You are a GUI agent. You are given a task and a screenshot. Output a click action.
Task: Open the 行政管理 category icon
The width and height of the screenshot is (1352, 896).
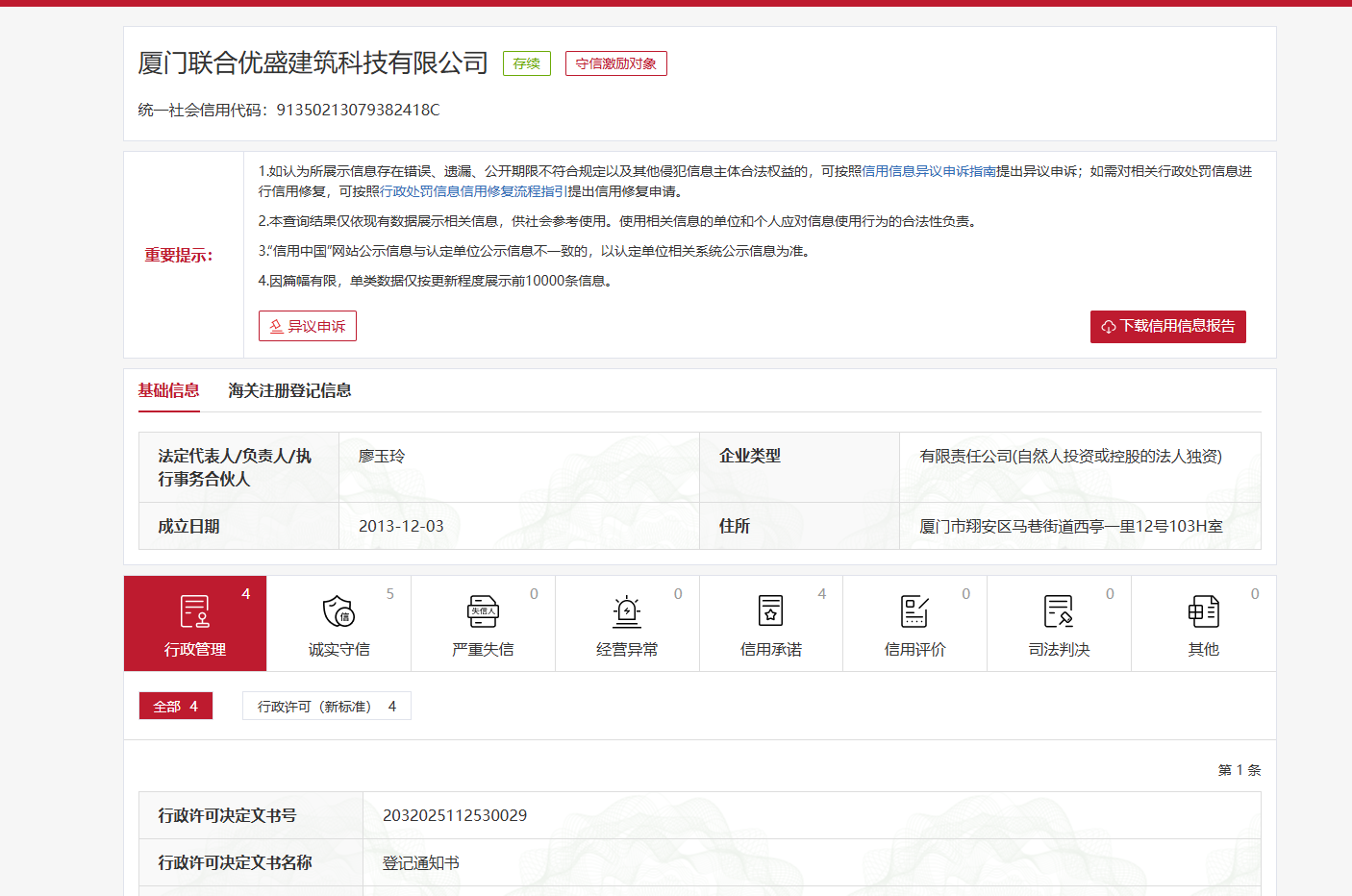[x=195, y=611]
